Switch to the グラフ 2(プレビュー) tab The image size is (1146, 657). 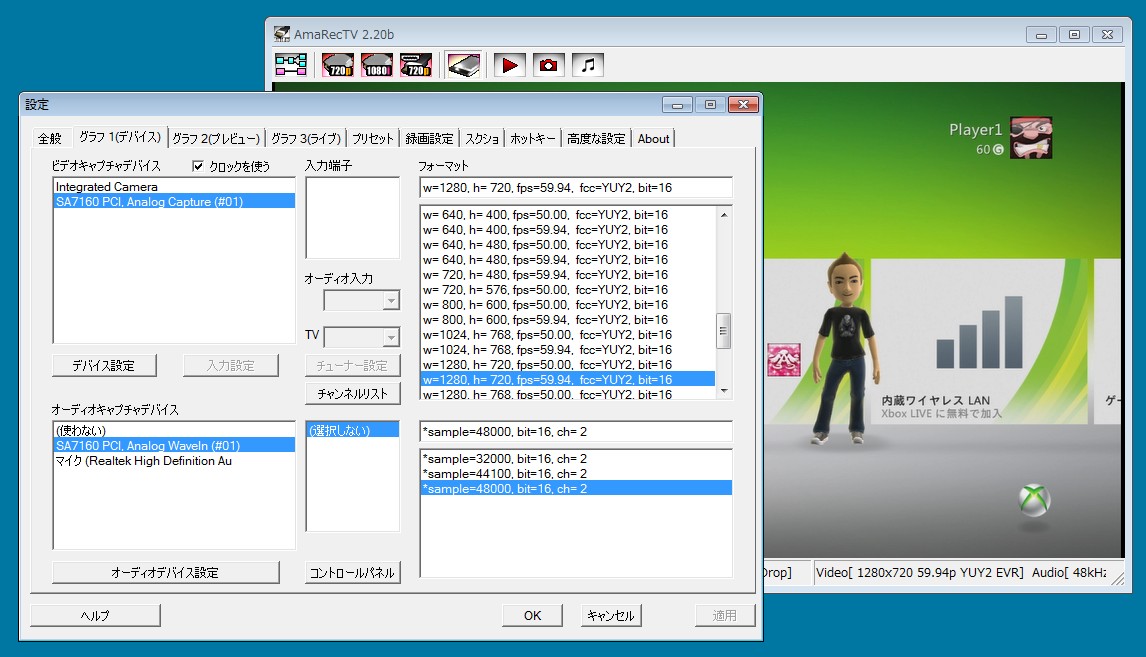click(216, 138)
